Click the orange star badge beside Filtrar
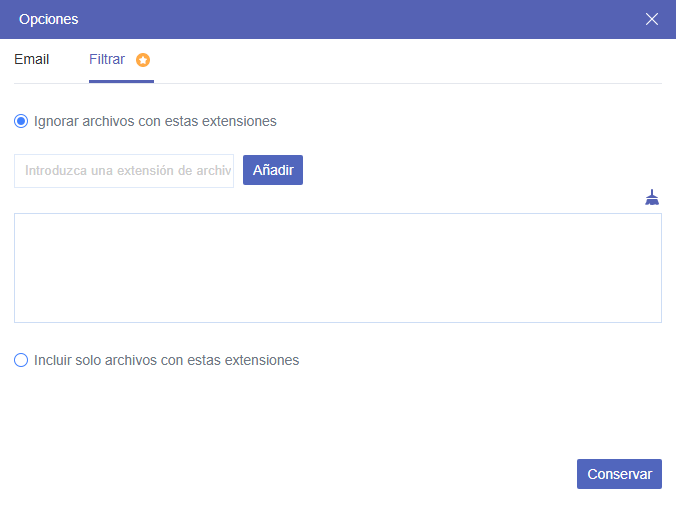676x506 pixels. click(x=143, y=60)
